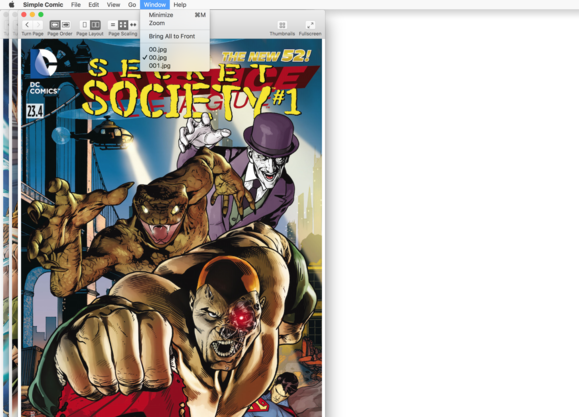Switch to single page layout
The image size is (579, 417).
(85, 25)
